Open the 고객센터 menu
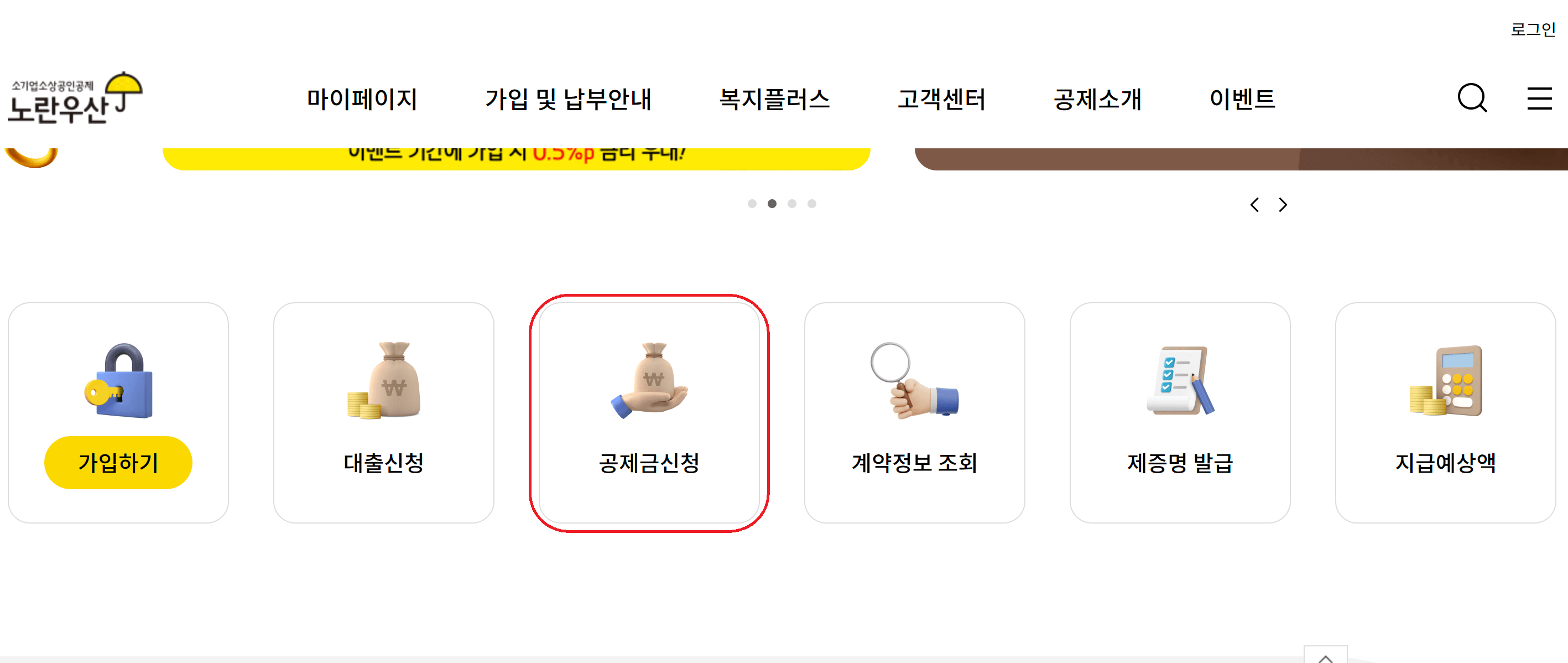The height and width of the screenshot is (663, 1568). tap(942, 101)
